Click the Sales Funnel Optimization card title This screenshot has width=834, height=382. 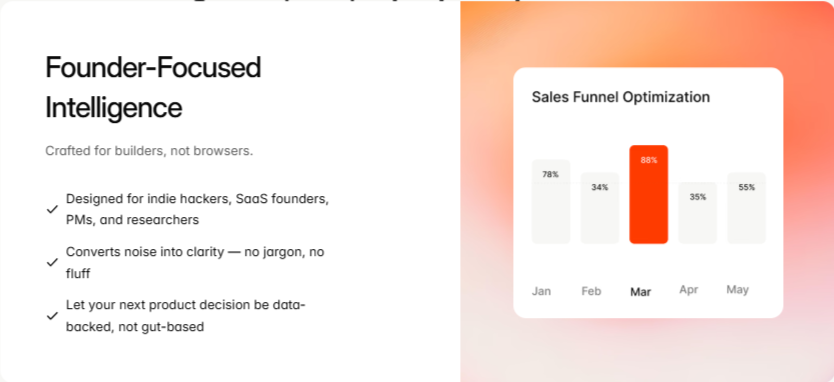pos(621,97)
